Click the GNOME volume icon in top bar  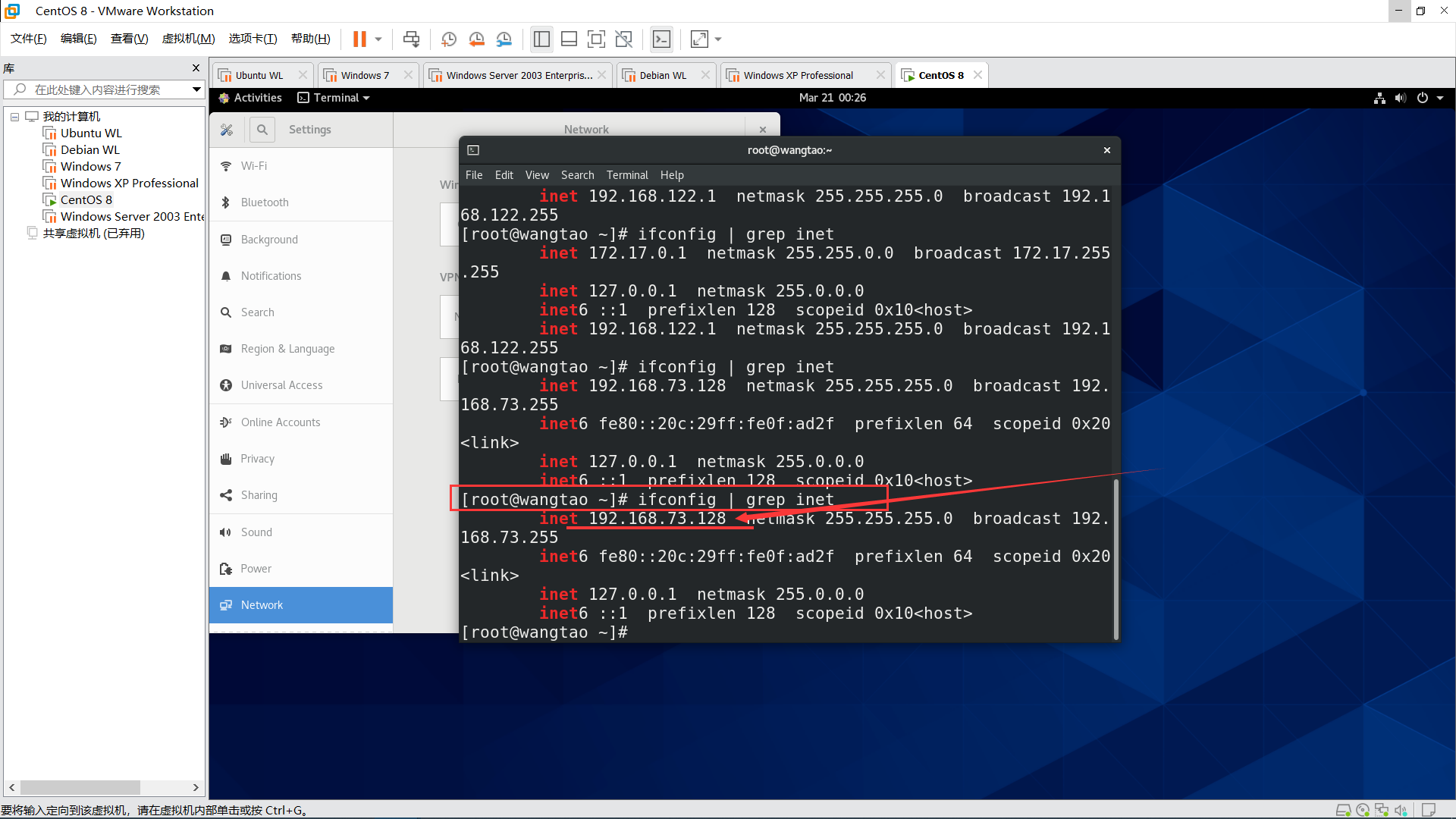1400,98
